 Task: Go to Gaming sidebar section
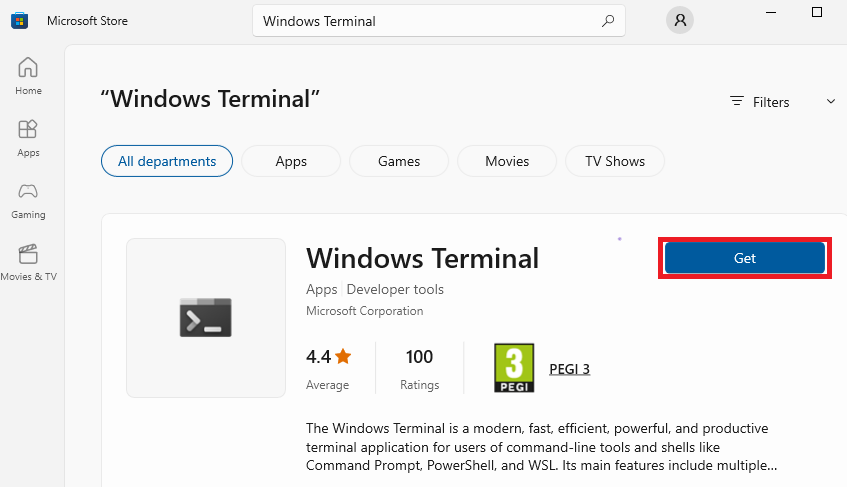(28, 200)
